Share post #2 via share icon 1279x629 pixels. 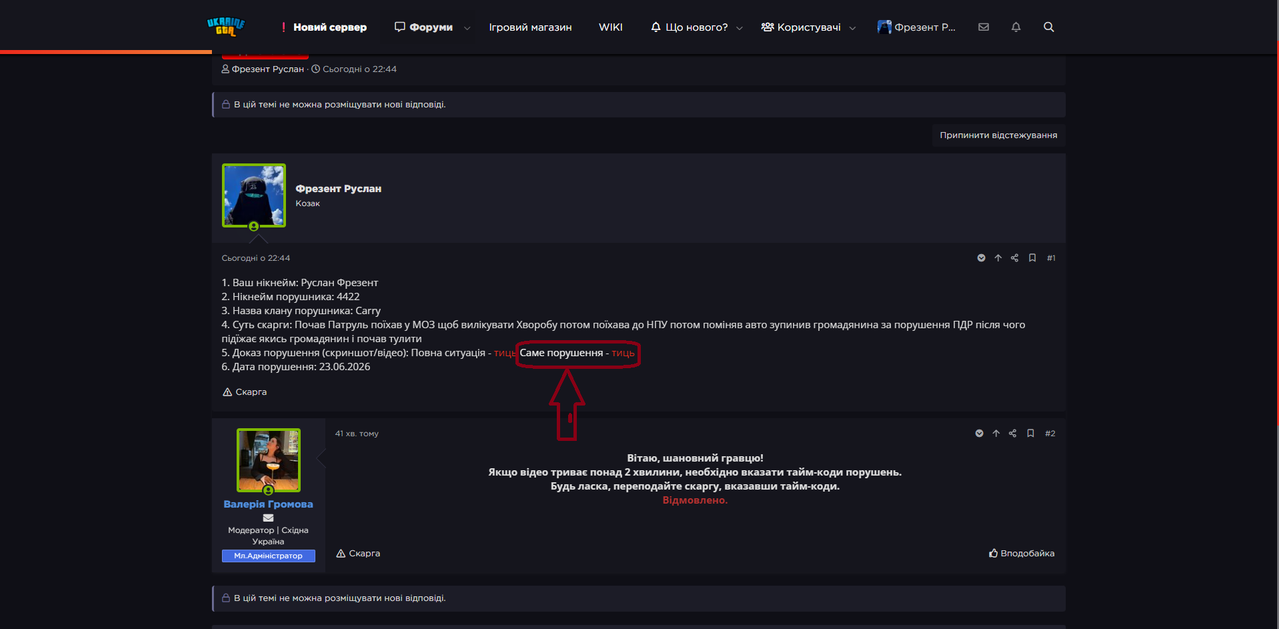1013,433
